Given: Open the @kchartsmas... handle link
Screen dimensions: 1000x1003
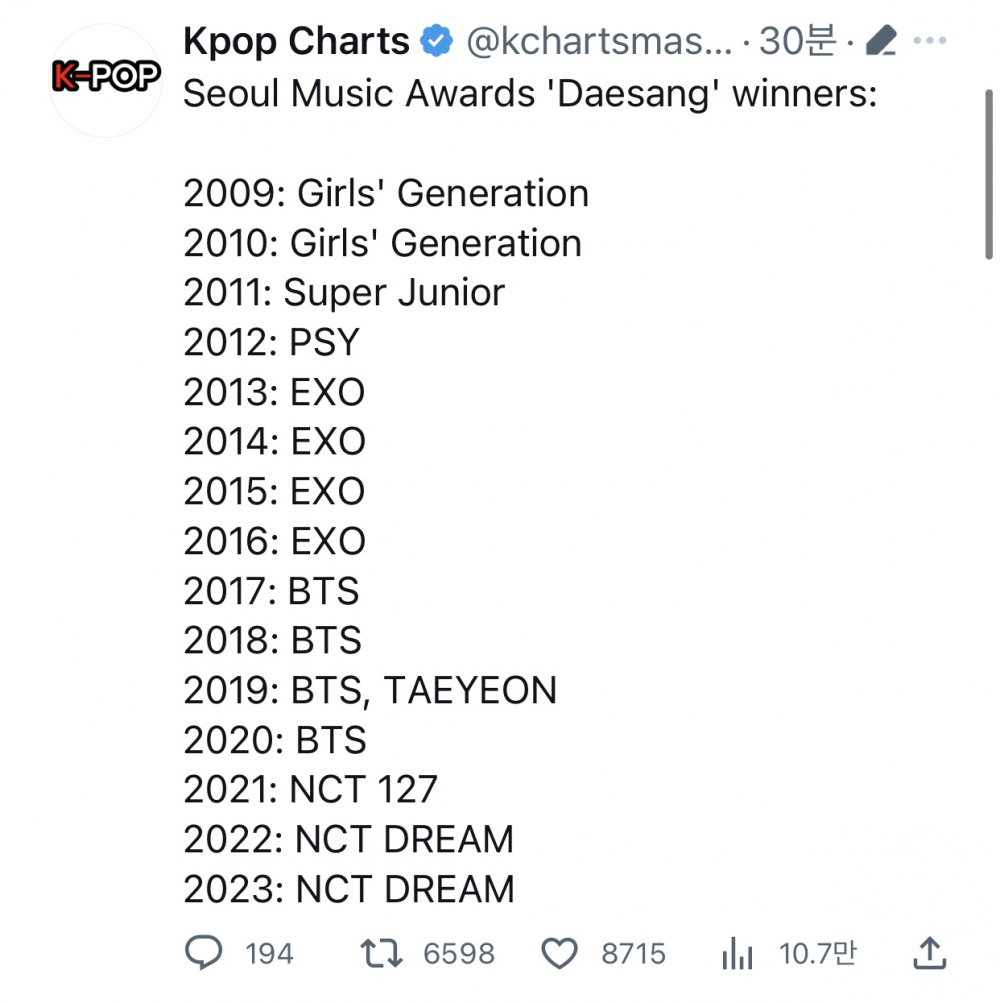Looking at the screenshot, I should click(x=599, y=42).
